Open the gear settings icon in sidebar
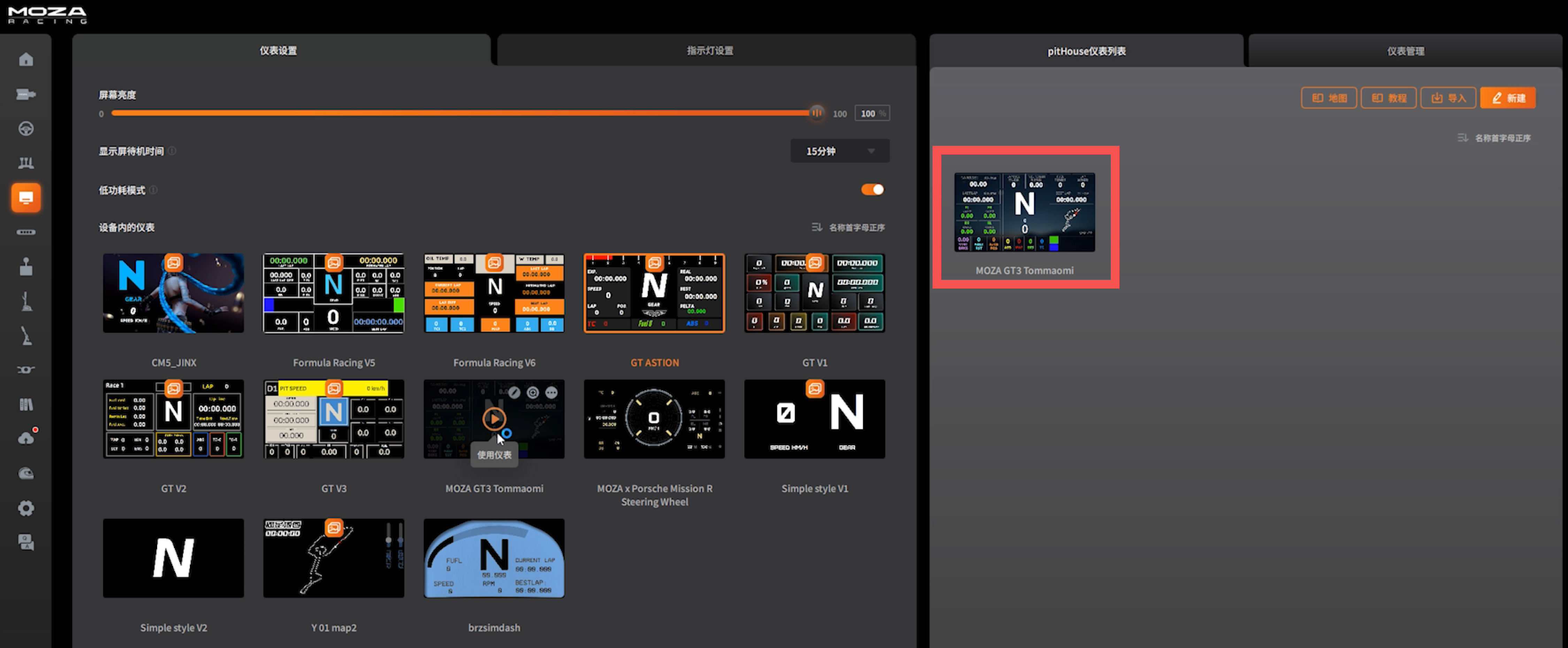The height and width of the screenshot is (648, 1568). [25, 508]
